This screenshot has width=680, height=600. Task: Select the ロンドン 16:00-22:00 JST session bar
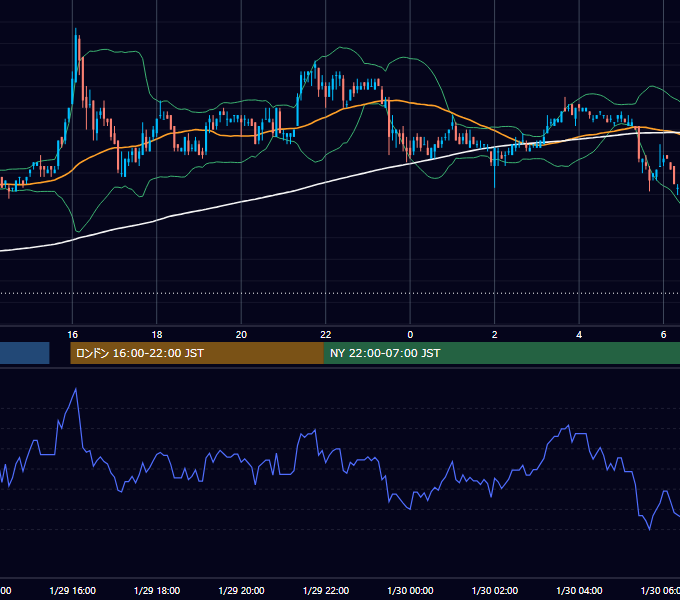click(197, 353)
